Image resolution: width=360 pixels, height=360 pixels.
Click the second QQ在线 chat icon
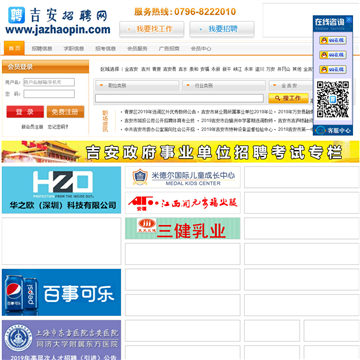coord(333,55)
